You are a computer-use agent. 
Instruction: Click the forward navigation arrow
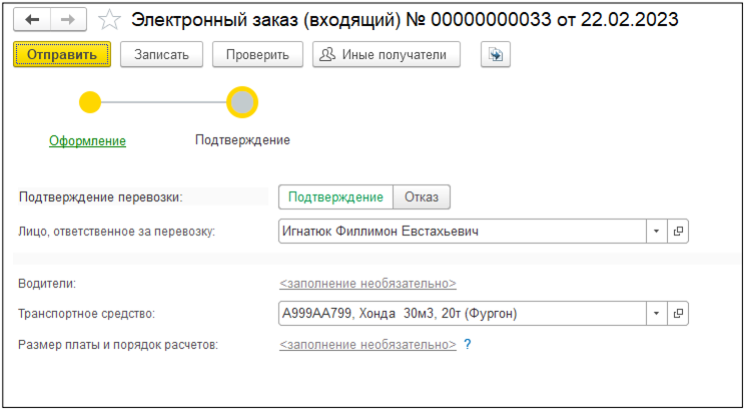point(68,20)
